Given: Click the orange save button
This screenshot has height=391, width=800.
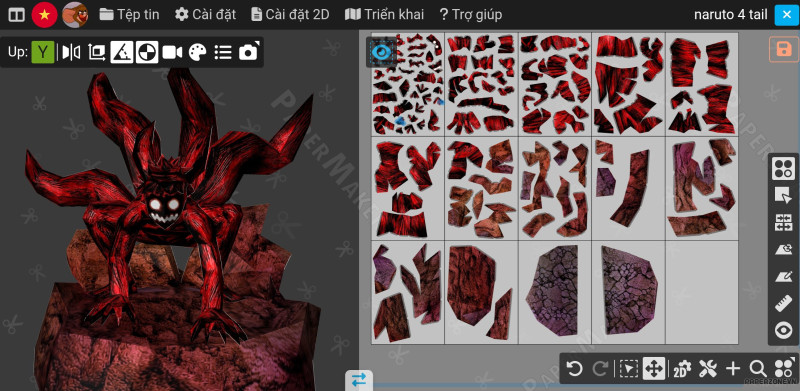Looking at the screenshot, I should coord(783,49).
